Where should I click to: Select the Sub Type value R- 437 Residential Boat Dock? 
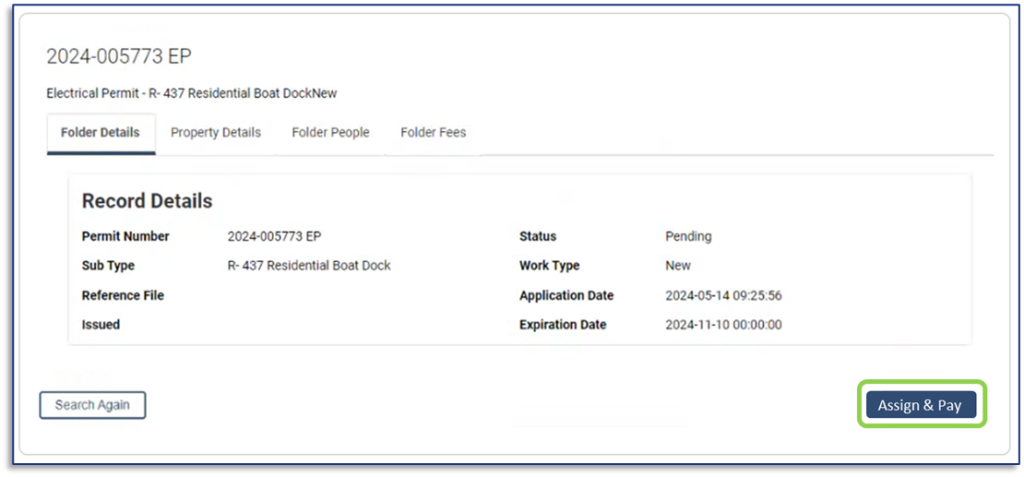point(309,266)
